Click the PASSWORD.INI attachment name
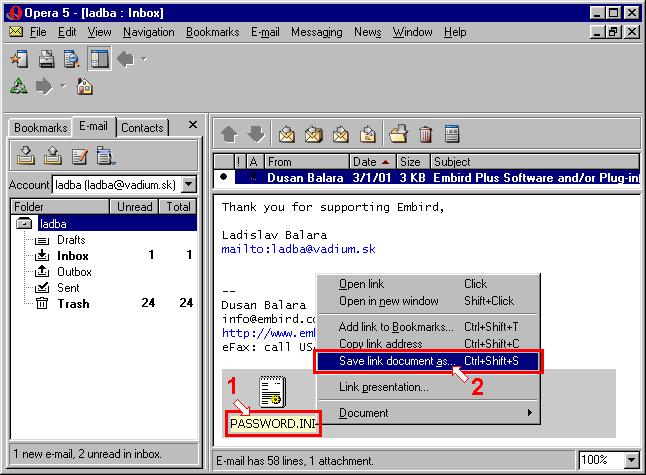This screenshot has height=475, width=646. (273, 424)
